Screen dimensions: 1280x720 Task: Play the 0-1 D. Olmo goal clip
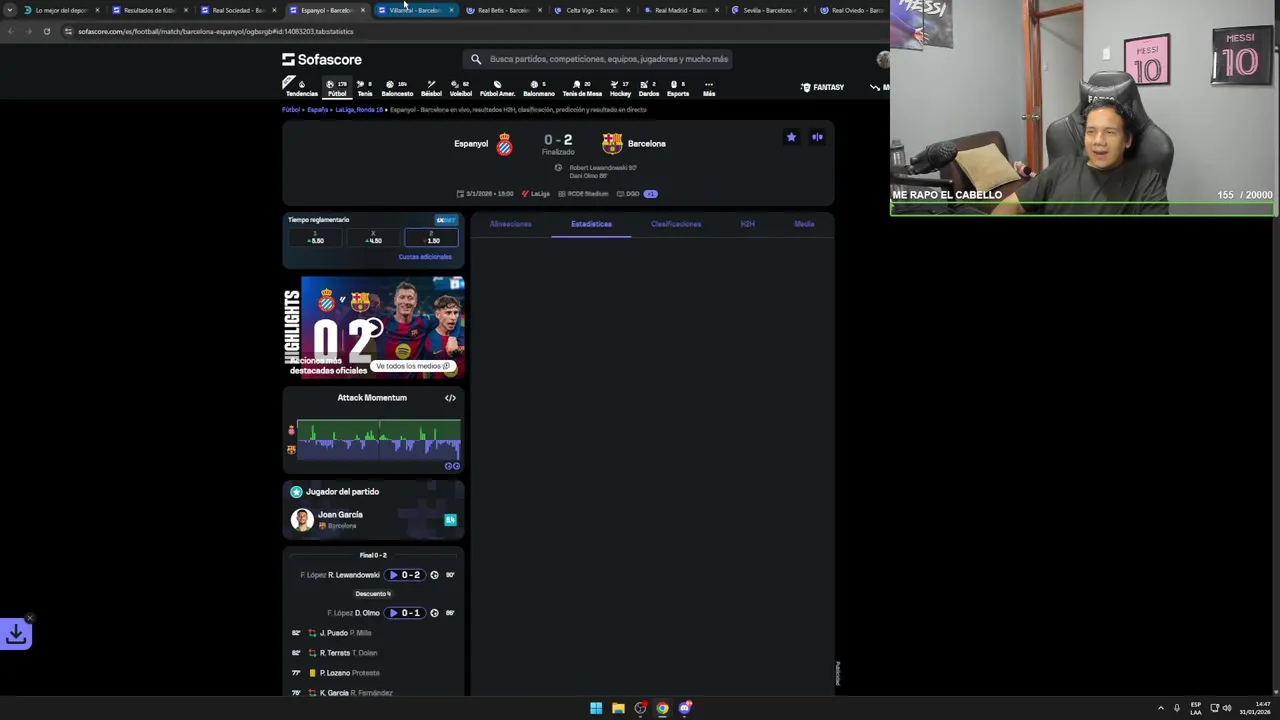[x=407, y=613]
